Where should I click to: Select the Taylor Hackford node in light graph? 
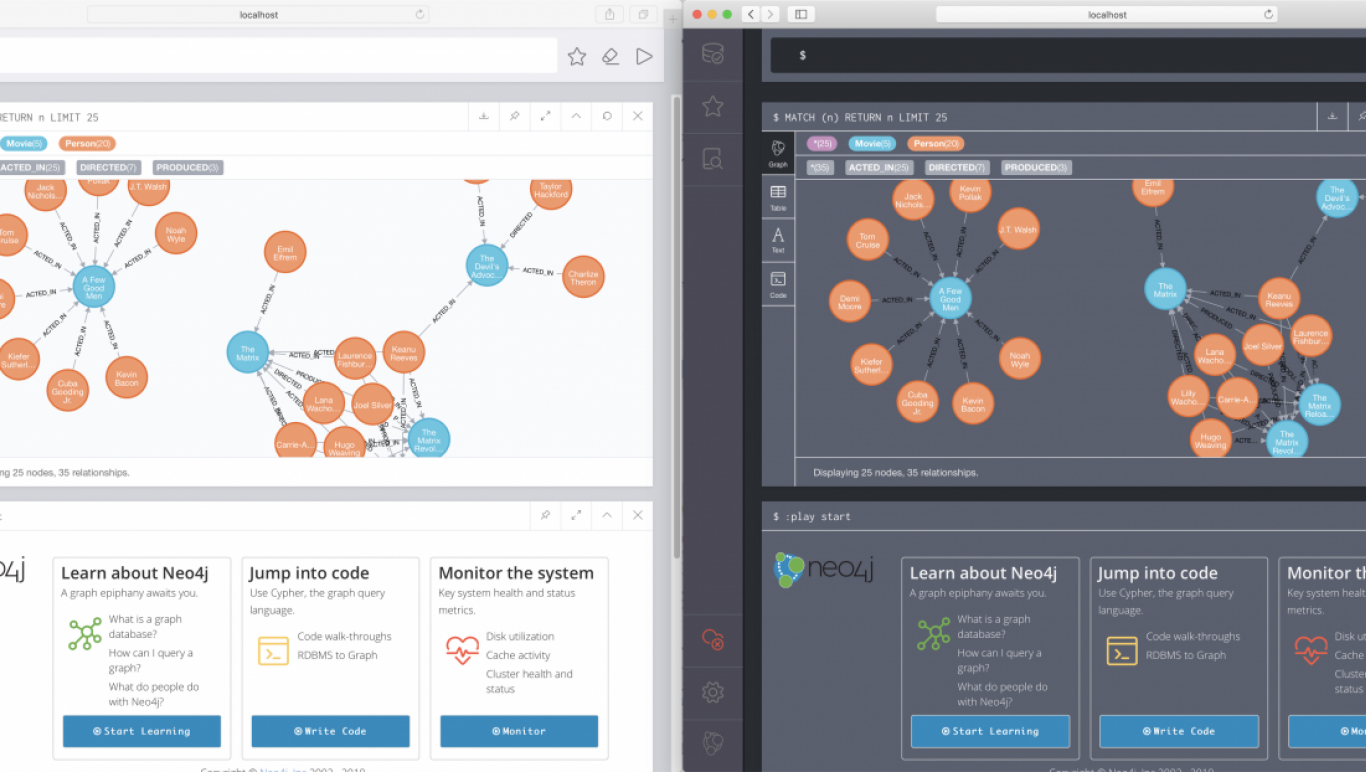click(550, 190)
